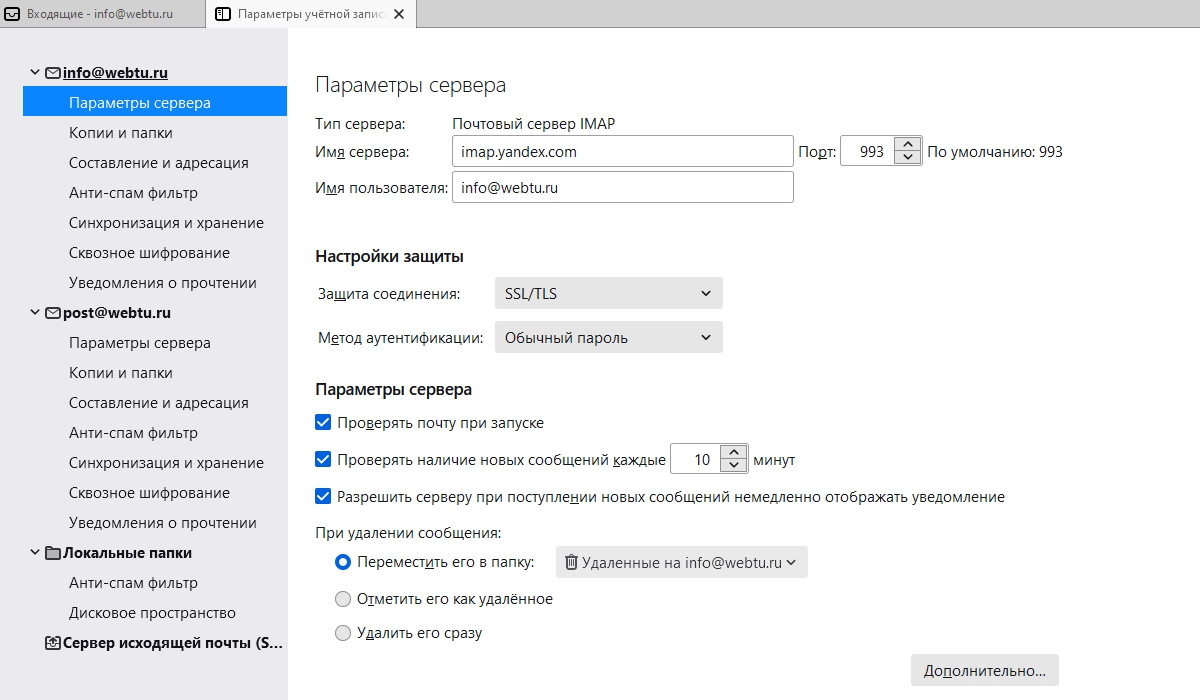Screen dimensions: 1200x700
Task: Increase port number with up arrow
Action: (x=907, y=145)
